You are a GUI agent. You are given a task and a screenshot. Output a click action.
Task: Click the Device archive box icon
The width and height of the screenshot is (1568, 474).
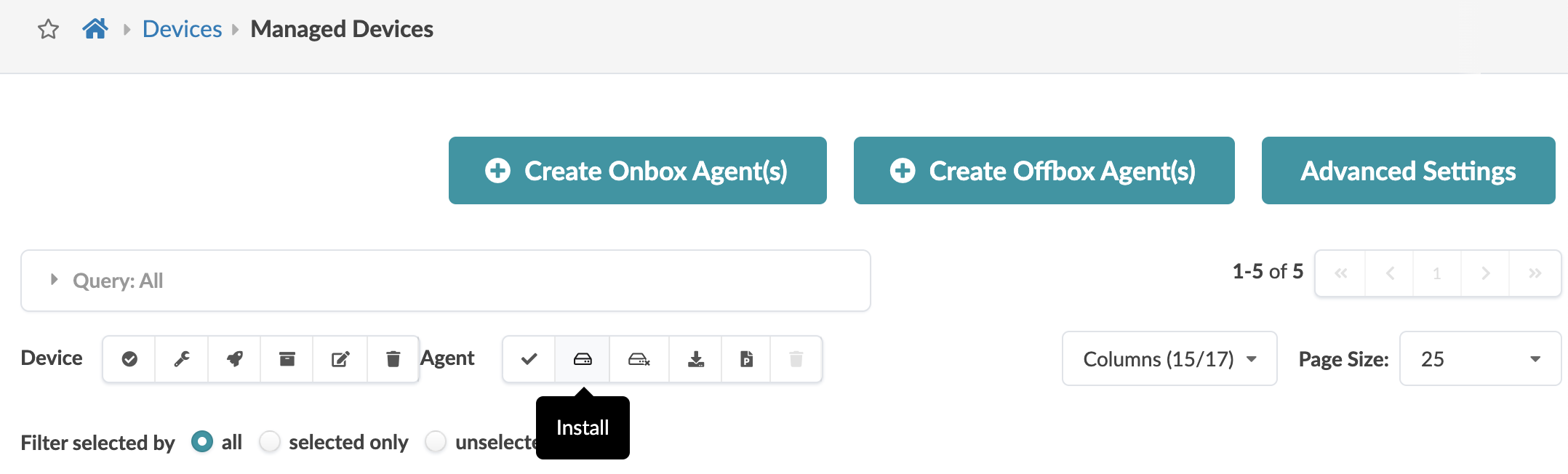[x=287, y=359]
